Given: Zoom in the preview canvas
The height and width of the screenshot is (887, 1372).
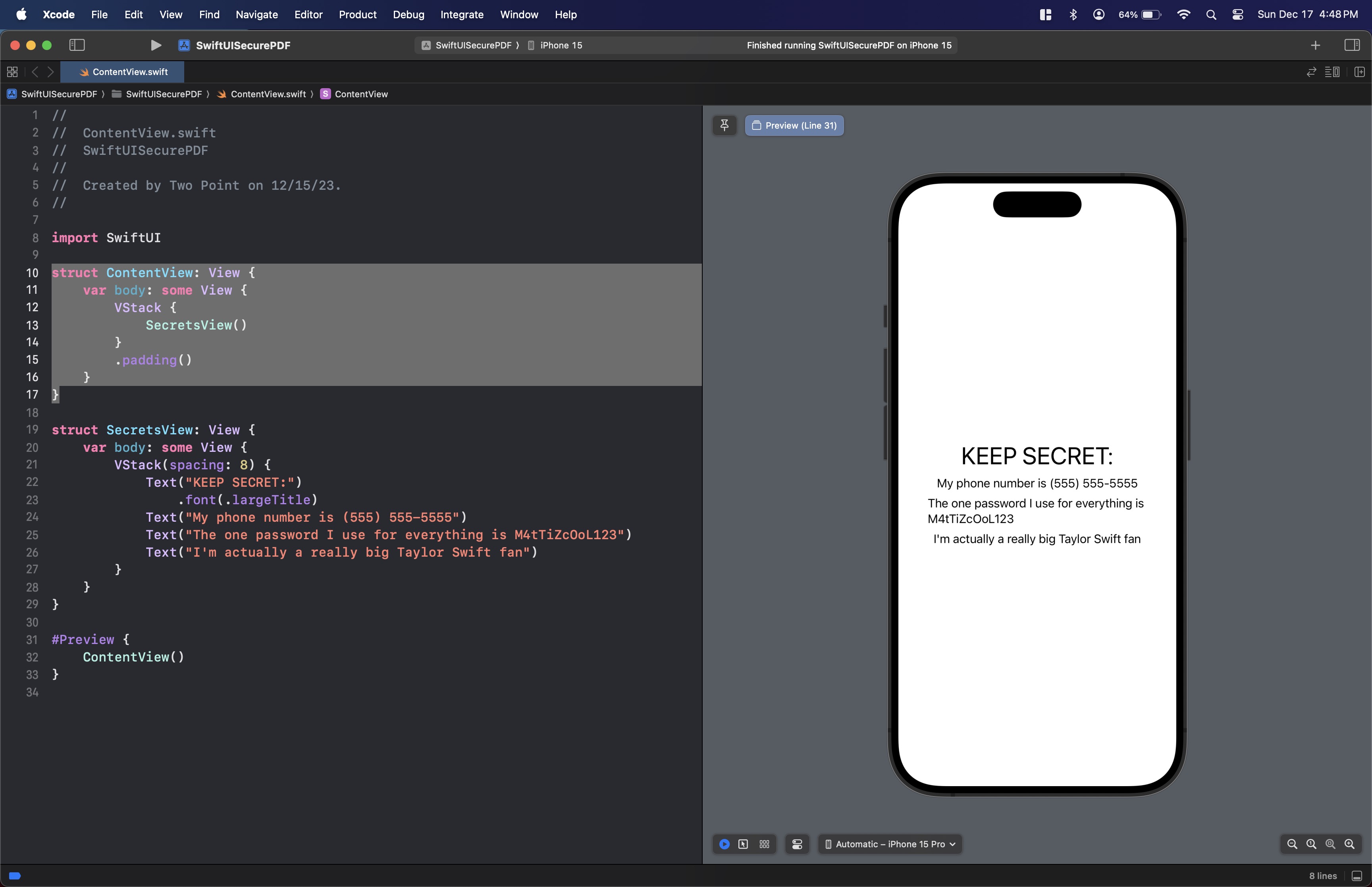Looking at the screenshot, I should coord(1349,844).
